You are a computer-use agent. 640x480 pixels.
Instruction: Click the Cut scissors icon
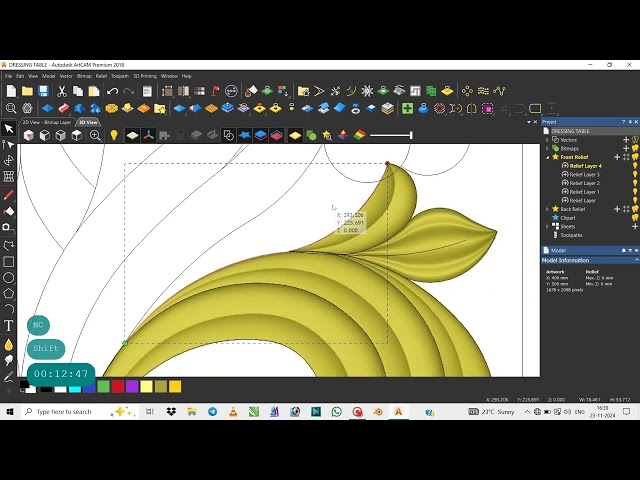click(x=62, y=91)
